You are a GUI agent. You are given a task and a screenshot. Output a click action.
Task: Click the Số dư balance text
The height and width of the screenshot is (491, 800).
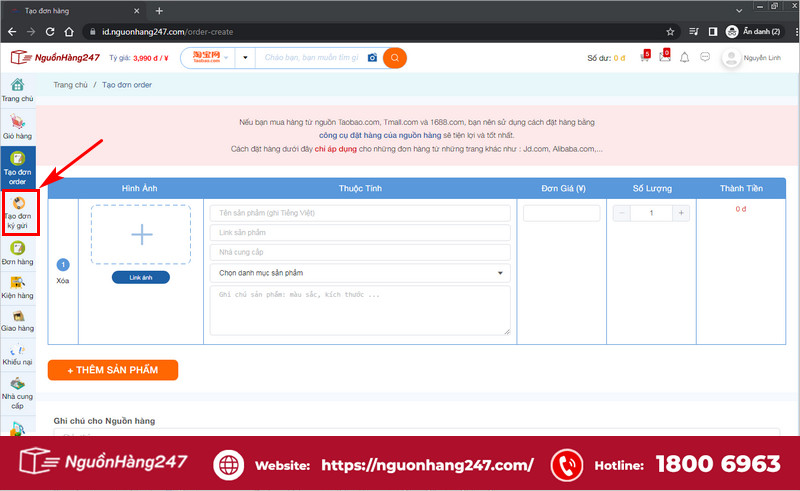606,58
